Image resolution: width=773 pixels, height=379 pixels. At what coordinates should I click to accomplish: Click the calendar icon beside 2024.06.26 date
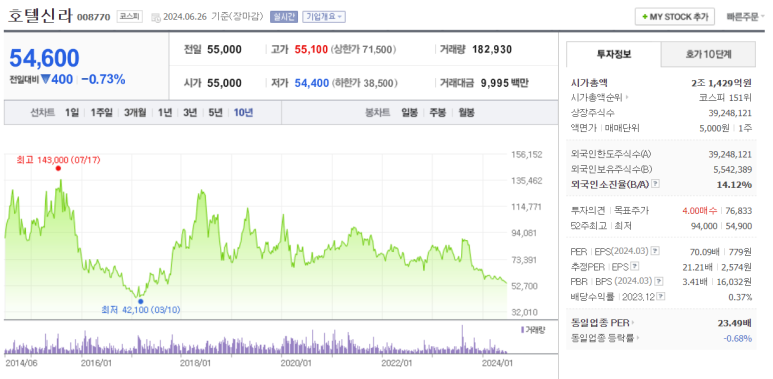[156, 17]
